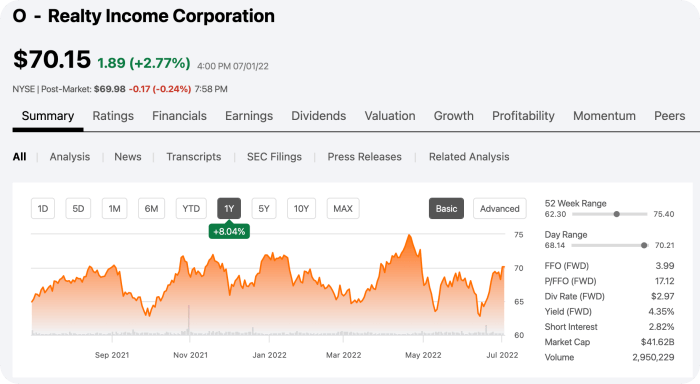Image resolution: width=700 pixels, height=384 pixels.
Task: Switch chart to 5Y range
Action: click(264, 209)
